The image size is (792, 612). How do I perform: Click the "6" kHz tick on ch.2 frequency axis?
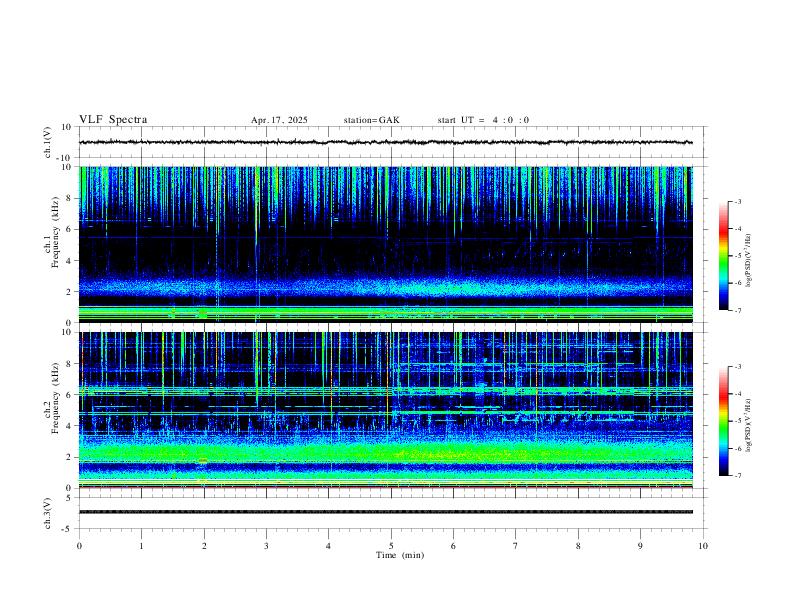69,395
